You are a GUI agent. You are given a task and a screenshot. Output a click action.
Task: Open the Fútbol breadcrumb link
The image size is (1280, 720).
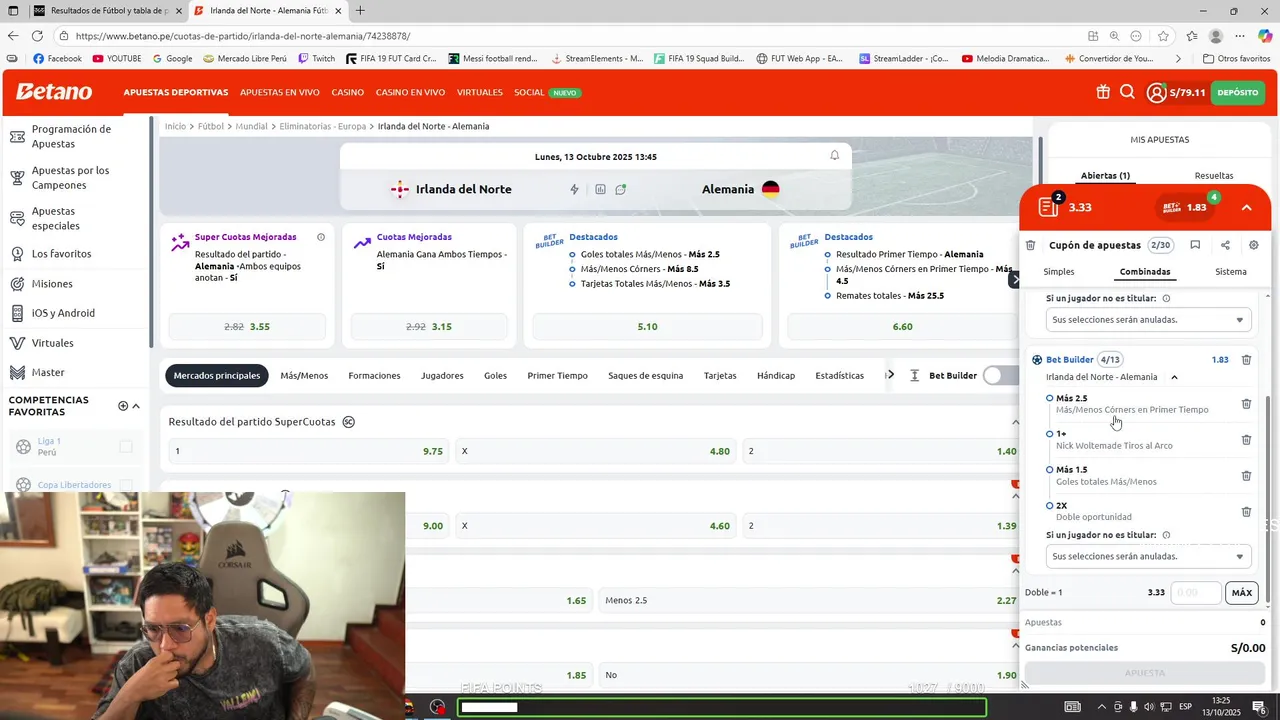pyautogui.click(x=211, y=127)
